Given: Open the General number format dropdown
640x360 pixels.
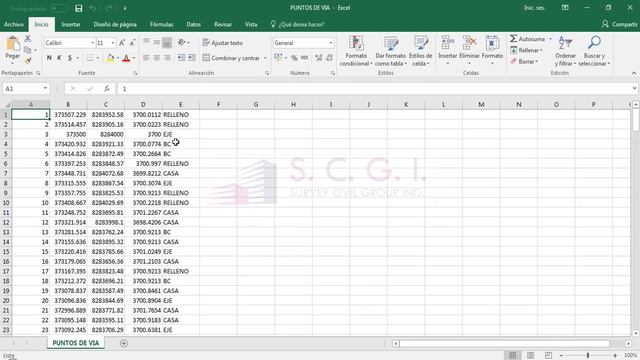Looking at the screenshot, I should [331, 43].
